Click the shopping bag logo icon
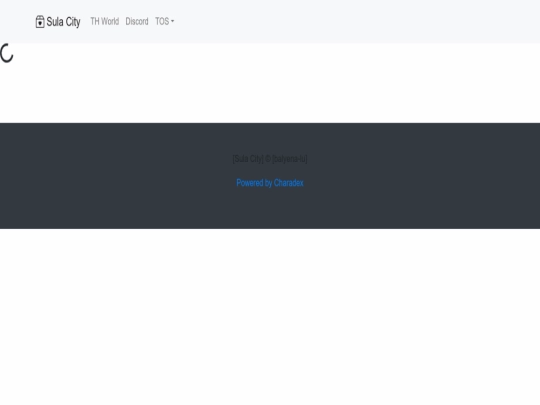Screen dimensions: 540x405 click(x=40, y=22)
